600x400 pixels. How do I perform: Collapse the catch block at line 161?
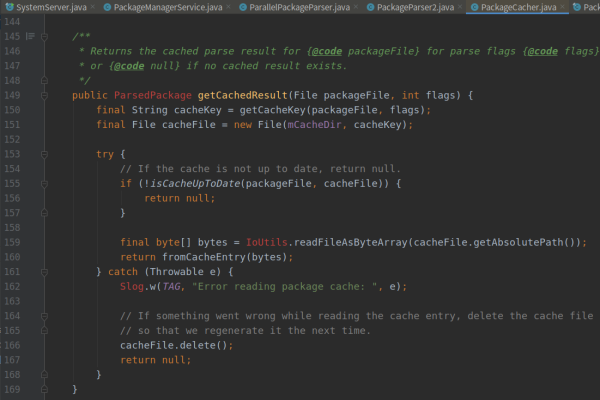[x=45, y=271]
